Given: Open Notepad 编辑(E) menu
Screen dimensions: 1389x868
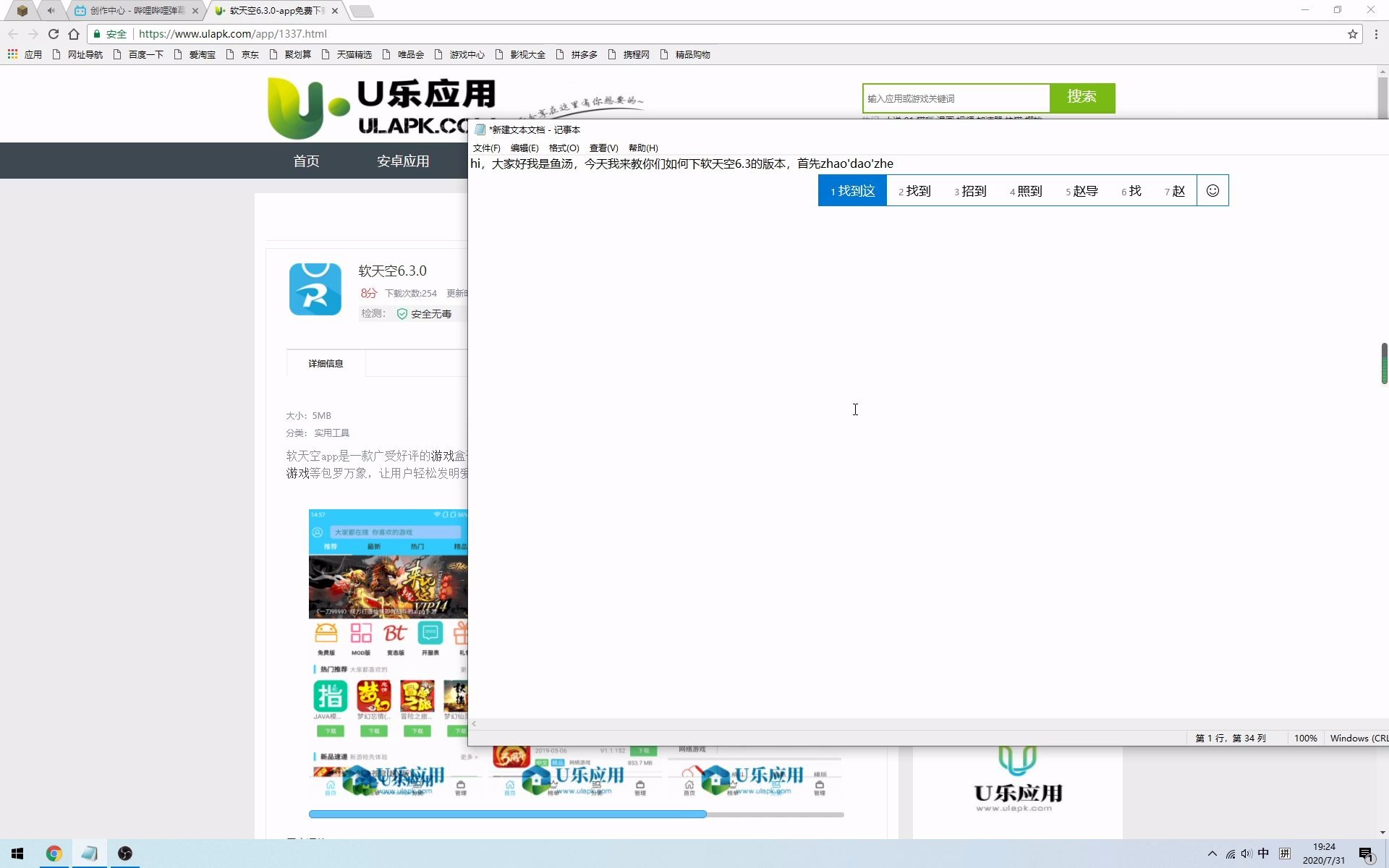Looking at the screenshot, I should [x=524, y=148].
